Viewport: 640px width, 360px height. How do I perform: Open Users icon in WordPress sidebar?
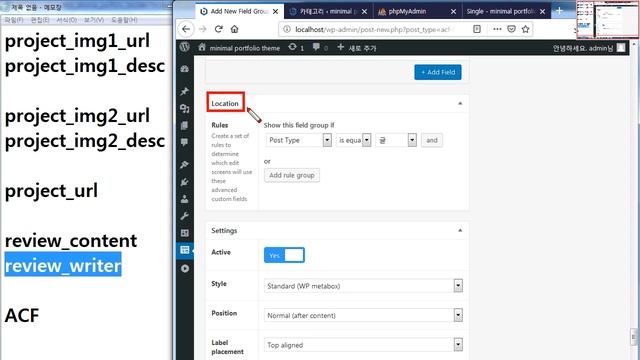pyautogui.click(x=184, y=199)
